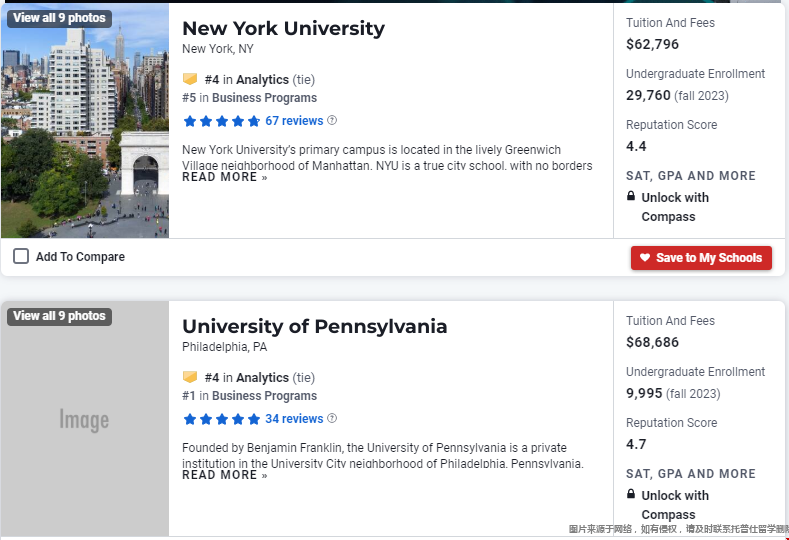Click the SAT, GPA AND MORE heading for NYU
This screenshot has height=540, width=789.
click(690, 176)
